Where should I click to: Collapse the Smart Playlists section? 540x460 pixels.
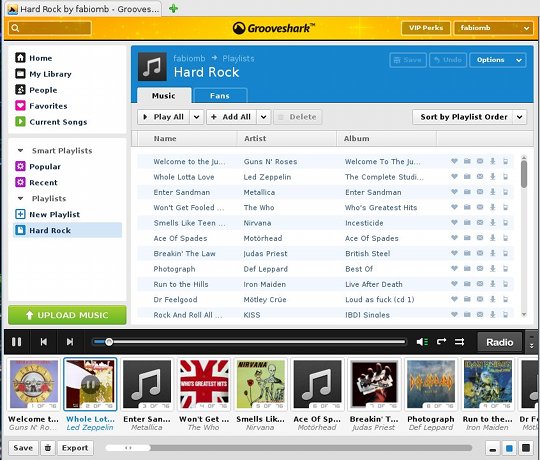click(x=21, y=150)
